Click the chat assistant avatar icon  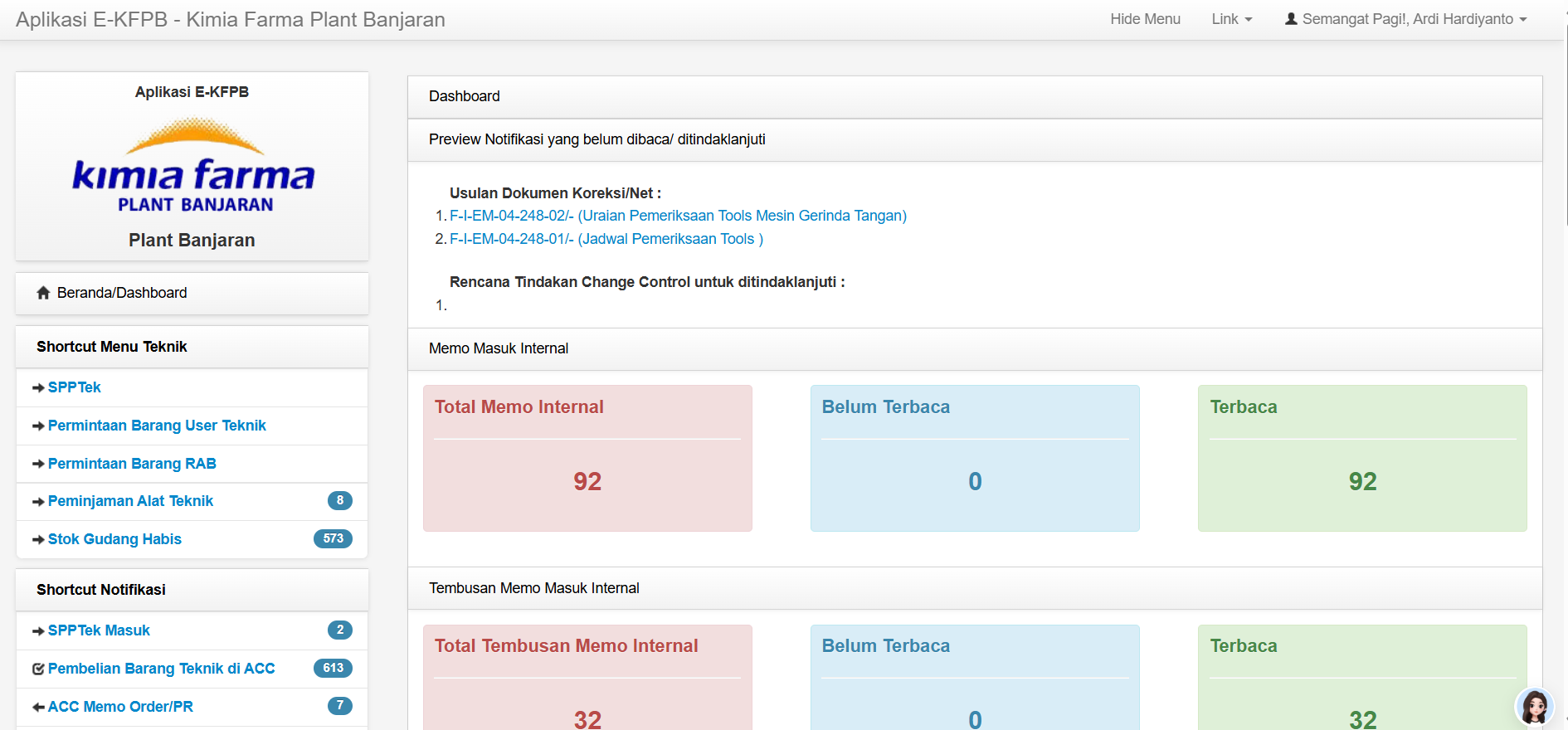click(x=1534, y=707)
